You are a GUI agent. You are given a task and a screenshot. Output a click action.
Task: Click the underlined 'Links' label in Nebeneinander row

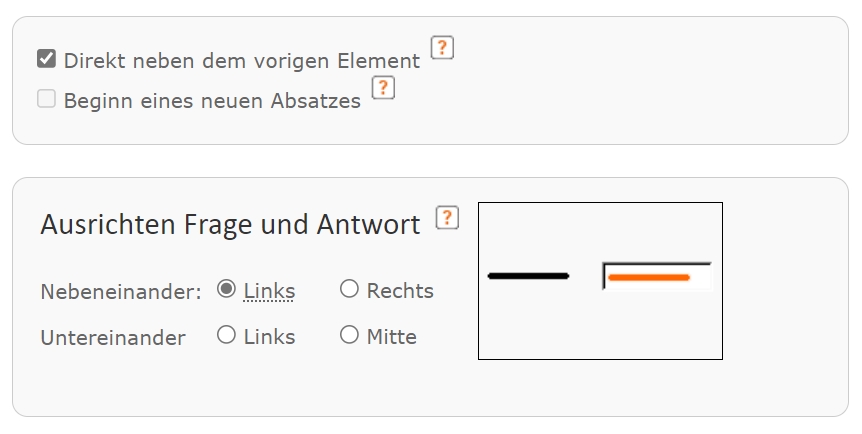tap(269, 291)
